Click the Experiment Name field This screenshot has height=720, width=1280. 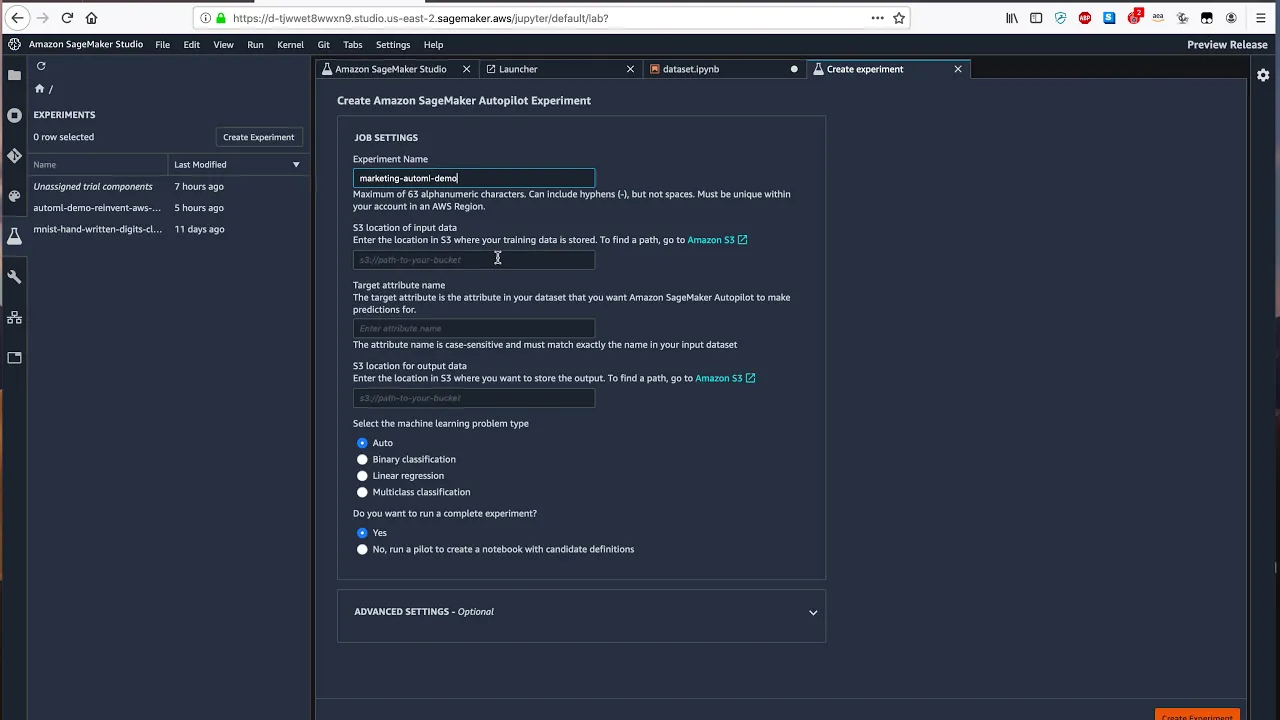click(474, 178)
